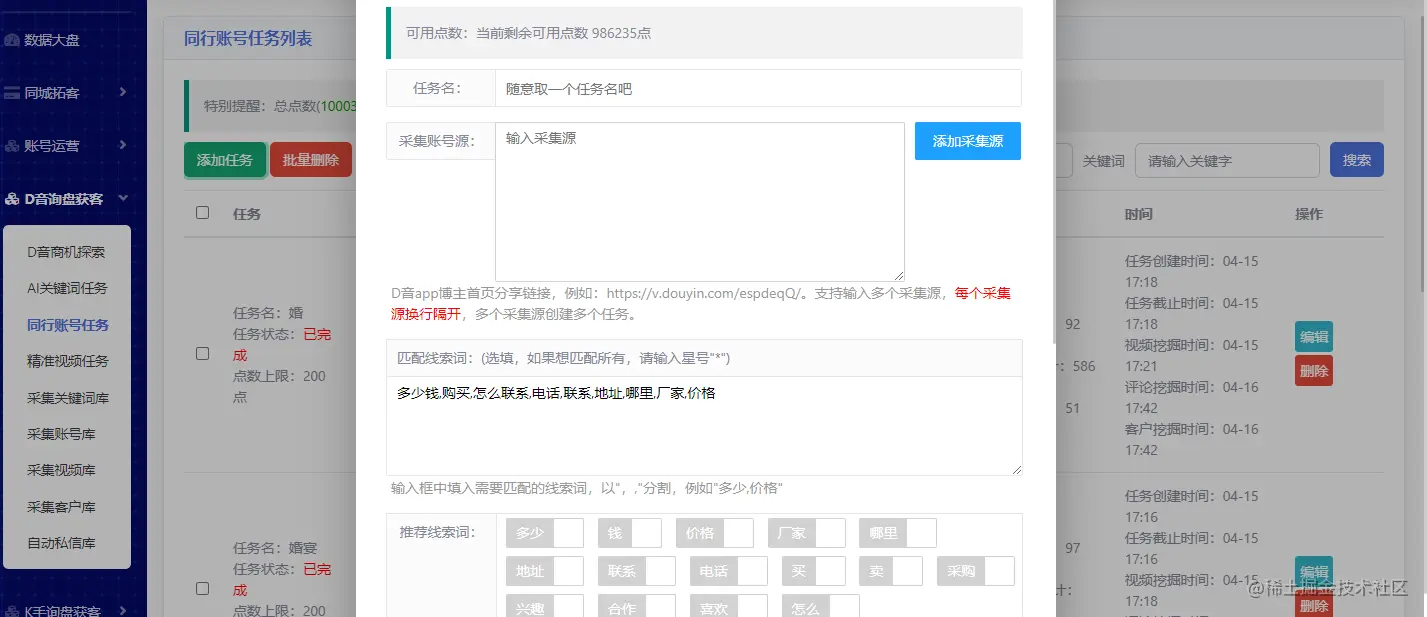The height and width of the screenshot is (617, 1427).
Task: Click the K手询盘获客 sidebar icon
Action: pos(12,611)
